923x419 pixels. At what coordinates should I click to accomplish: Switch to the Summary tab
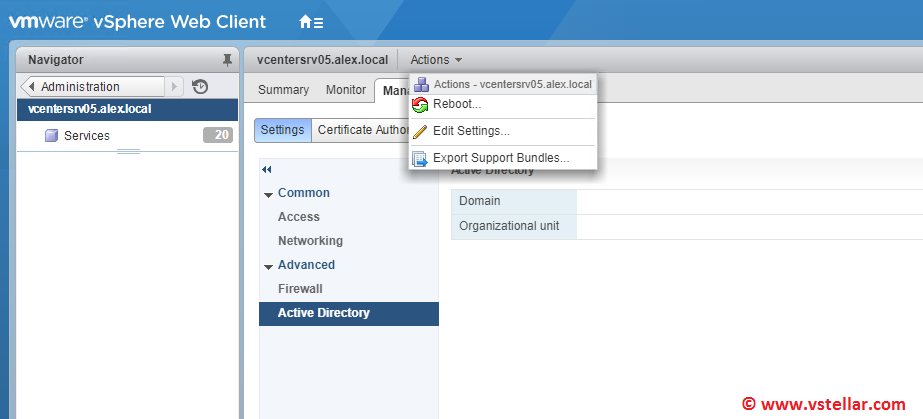point(283,90)
